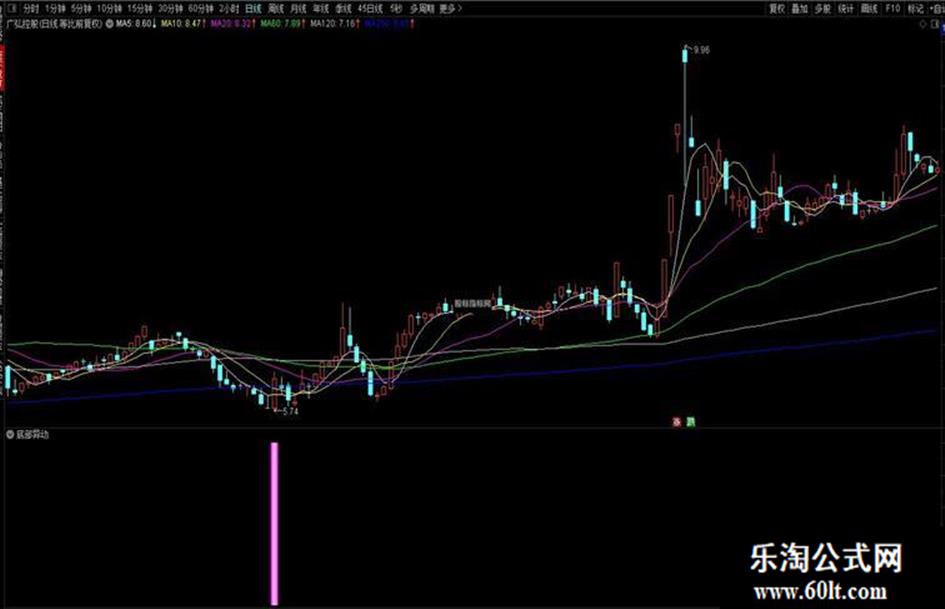
Task: Click the 9.96 high price label
Action: point(701,51)
